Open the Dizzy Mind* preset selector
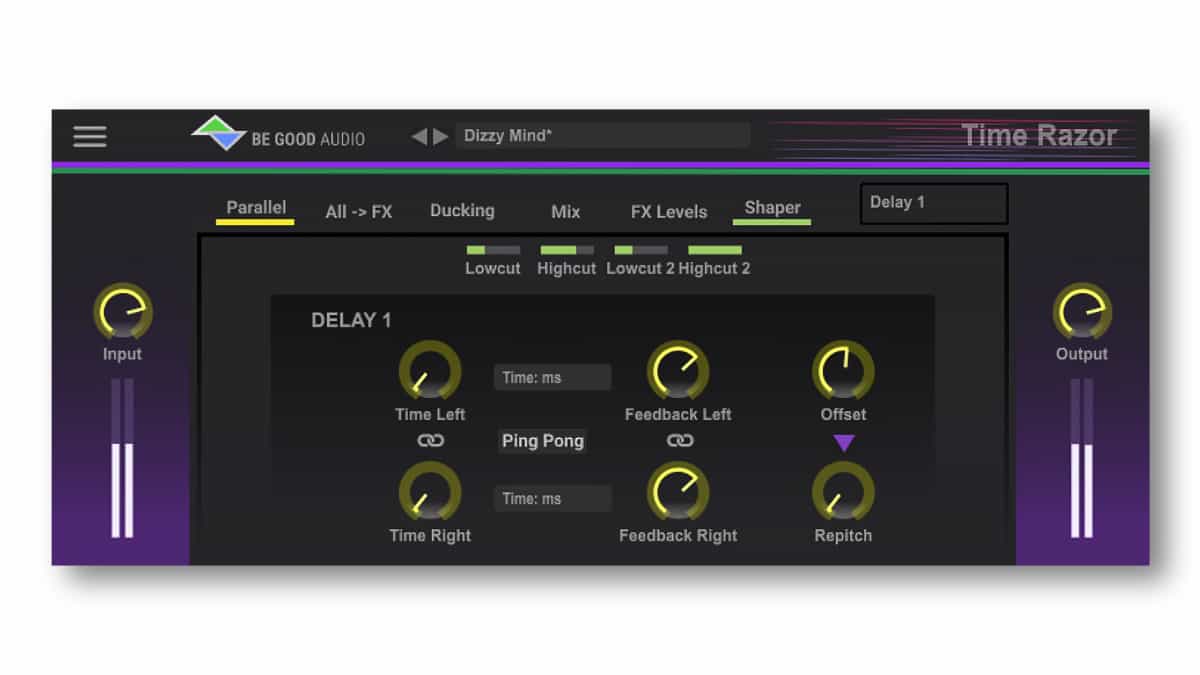The height and width of the screenshot is (675, 1200). (603, 136)
